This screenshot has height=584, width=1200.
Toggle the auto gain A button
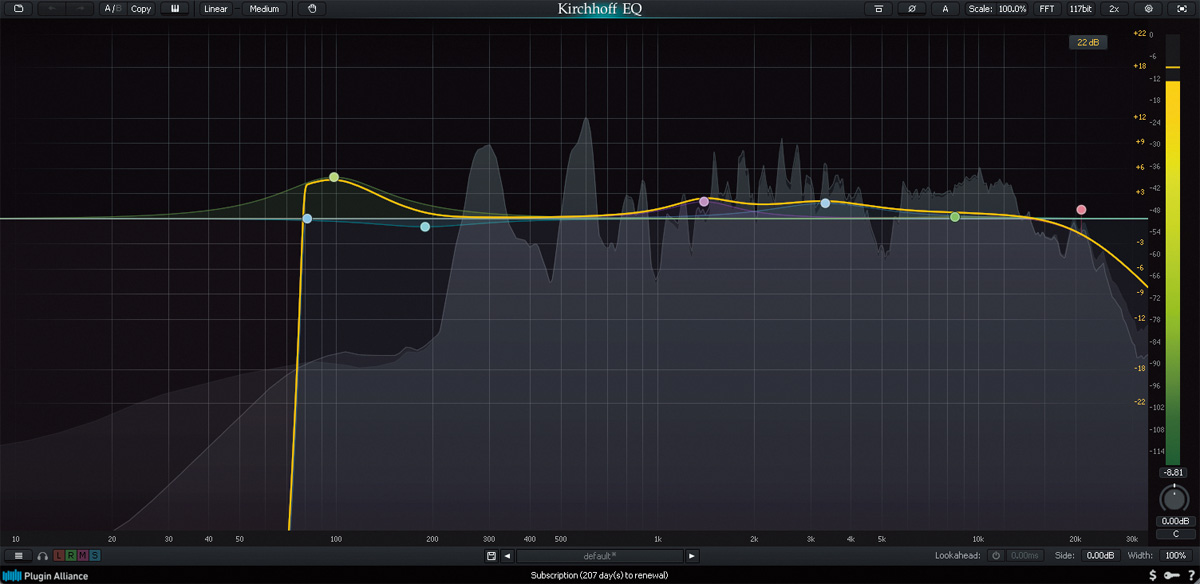[x=945, y=9]
